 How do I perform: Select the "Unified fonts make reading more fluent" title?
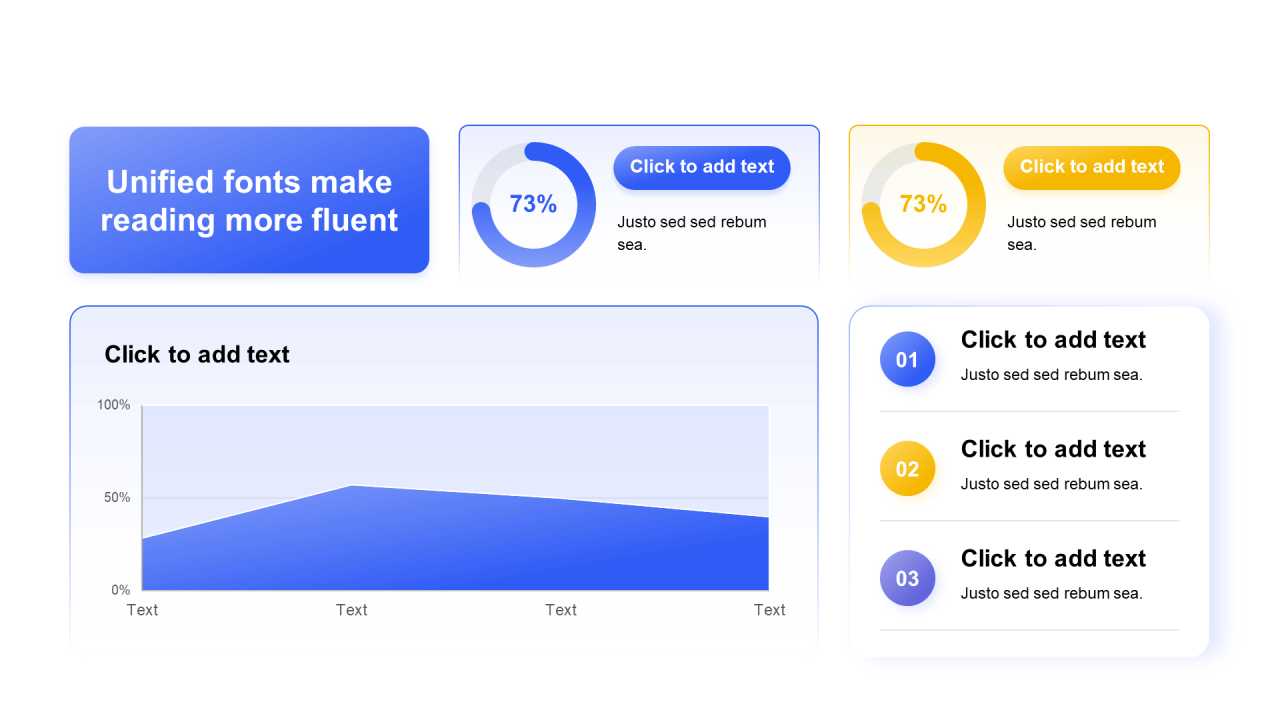click(x=249, y=200)
